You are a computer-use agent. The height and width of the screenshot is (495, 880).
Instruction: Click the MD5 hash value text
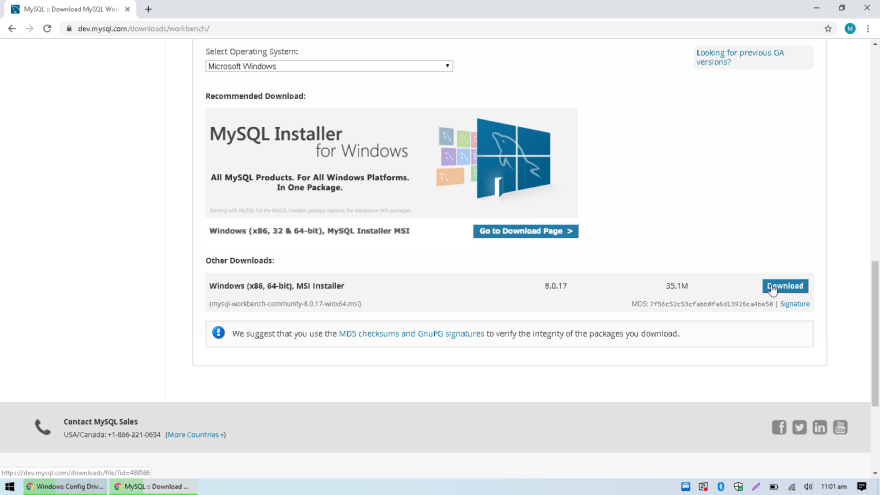[711, 304]
